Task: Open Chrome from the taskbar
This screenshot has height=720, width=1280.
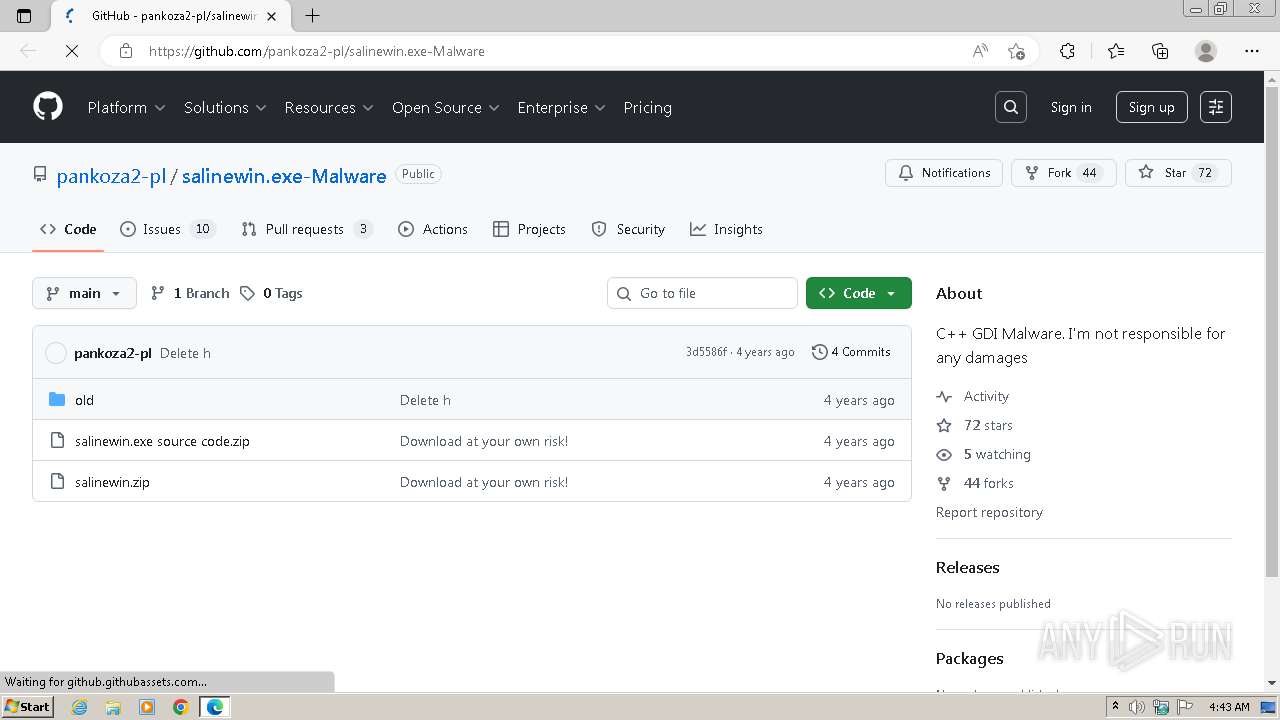Action: pos(180,707)
